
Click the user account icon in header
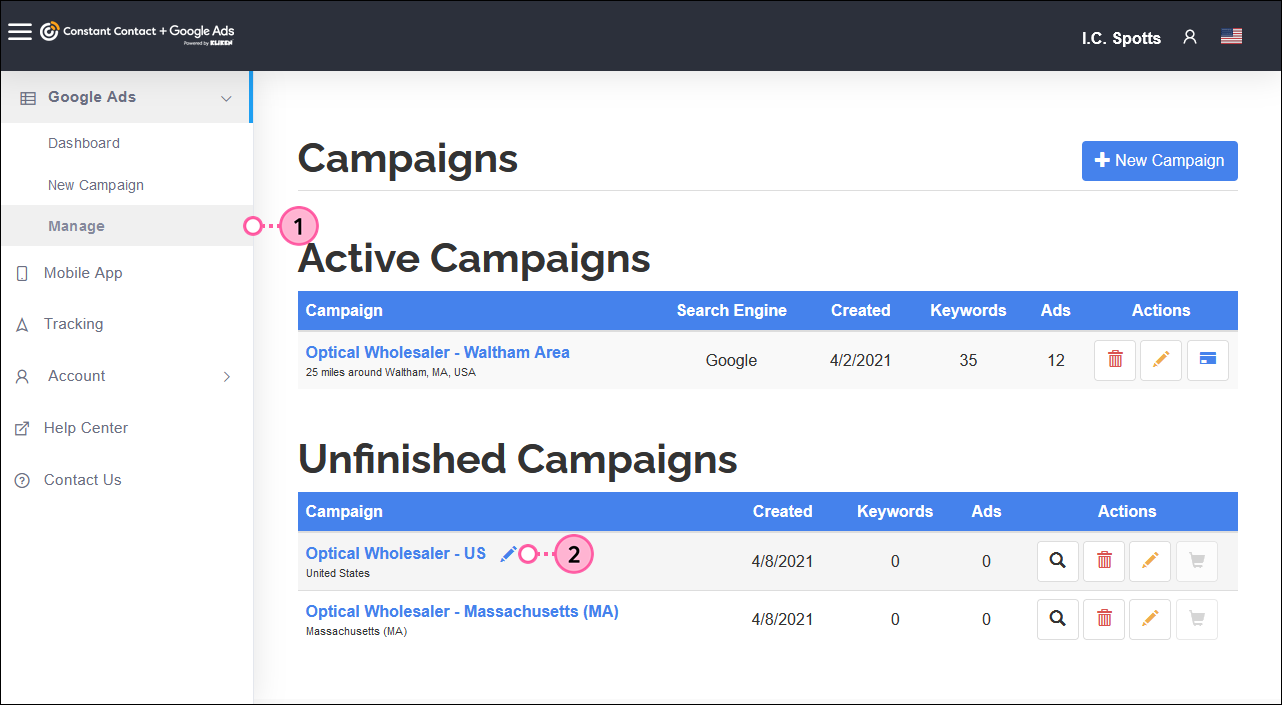(1189, 36)
